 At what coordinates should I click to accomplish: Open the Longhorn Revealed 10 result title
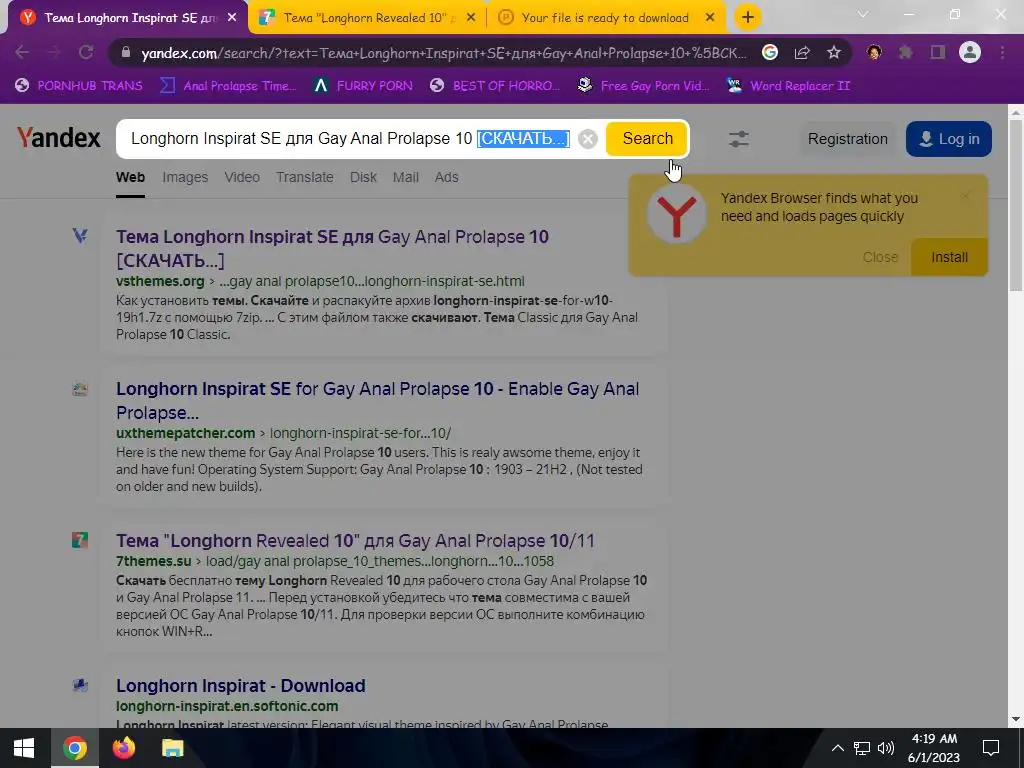pos(355,541)
